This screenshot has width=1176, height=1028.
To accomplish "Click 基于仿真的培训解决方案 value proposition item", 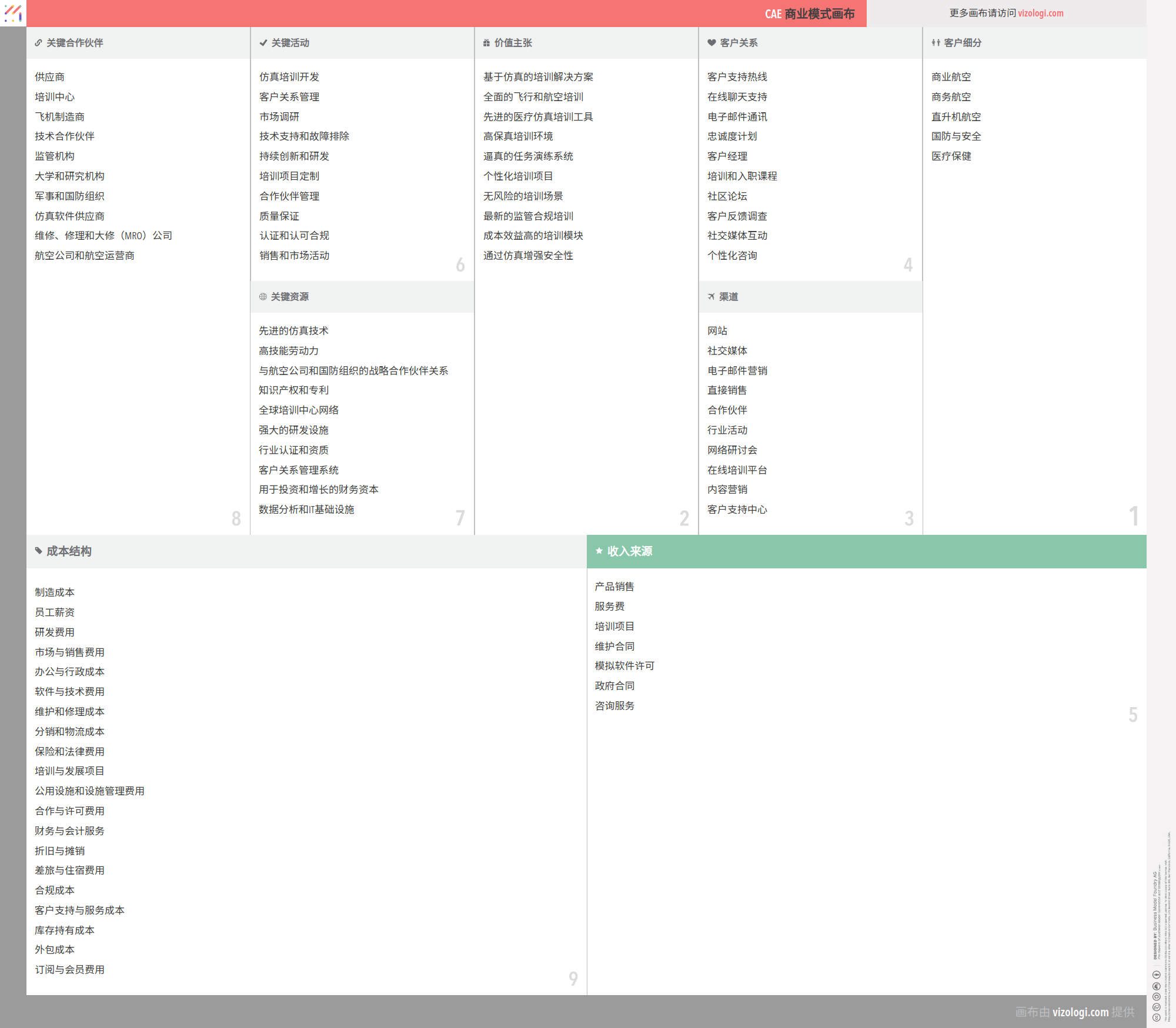I will (538, 77).
